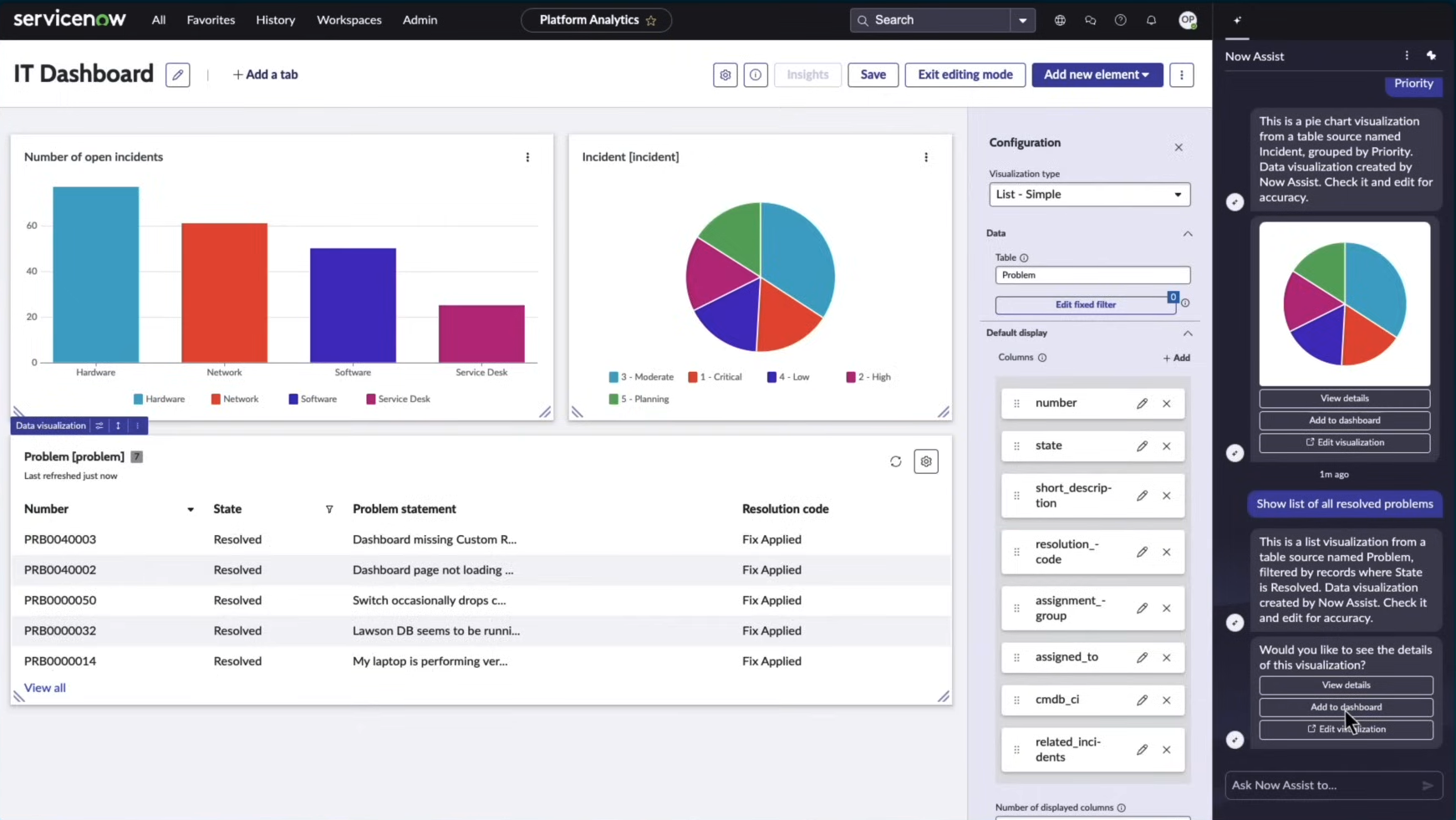Switch to the Workspaces menu
Screen dimensions: 1456x820
point(349,19)
